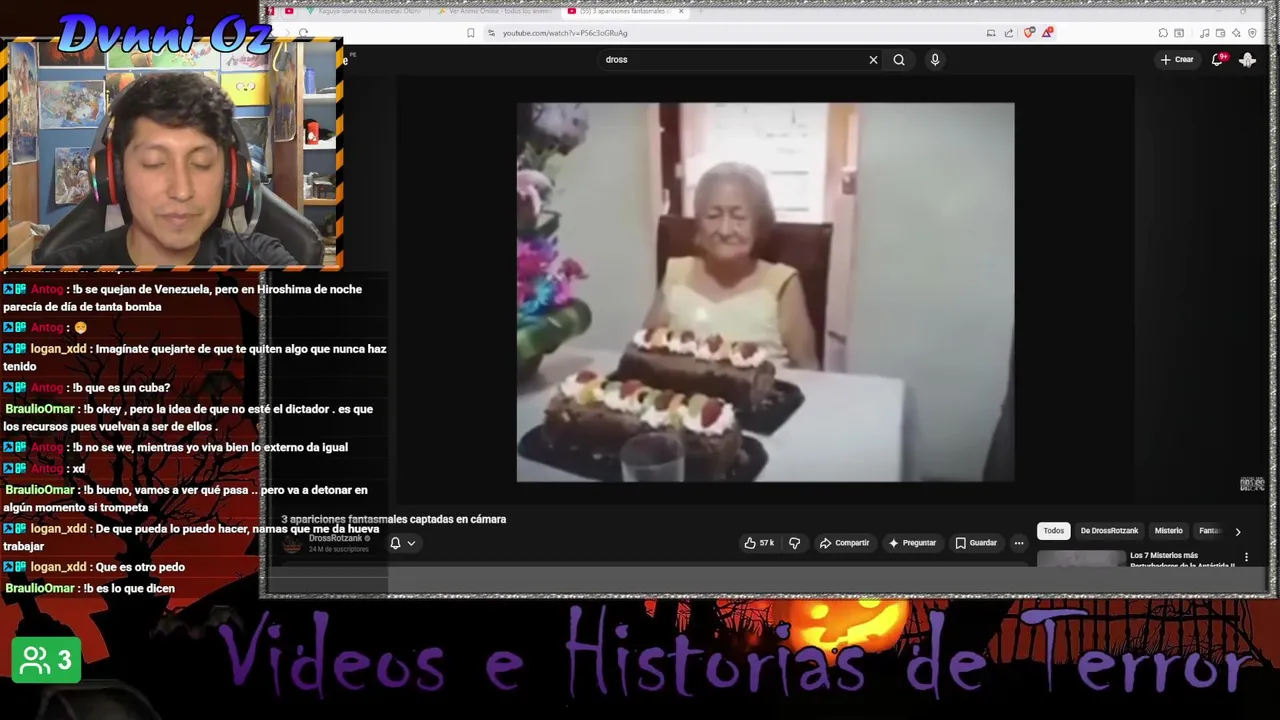The height and width of the screenshot is (720, 1280).
Task: Reload the browser page
Action: pos(303,33)
